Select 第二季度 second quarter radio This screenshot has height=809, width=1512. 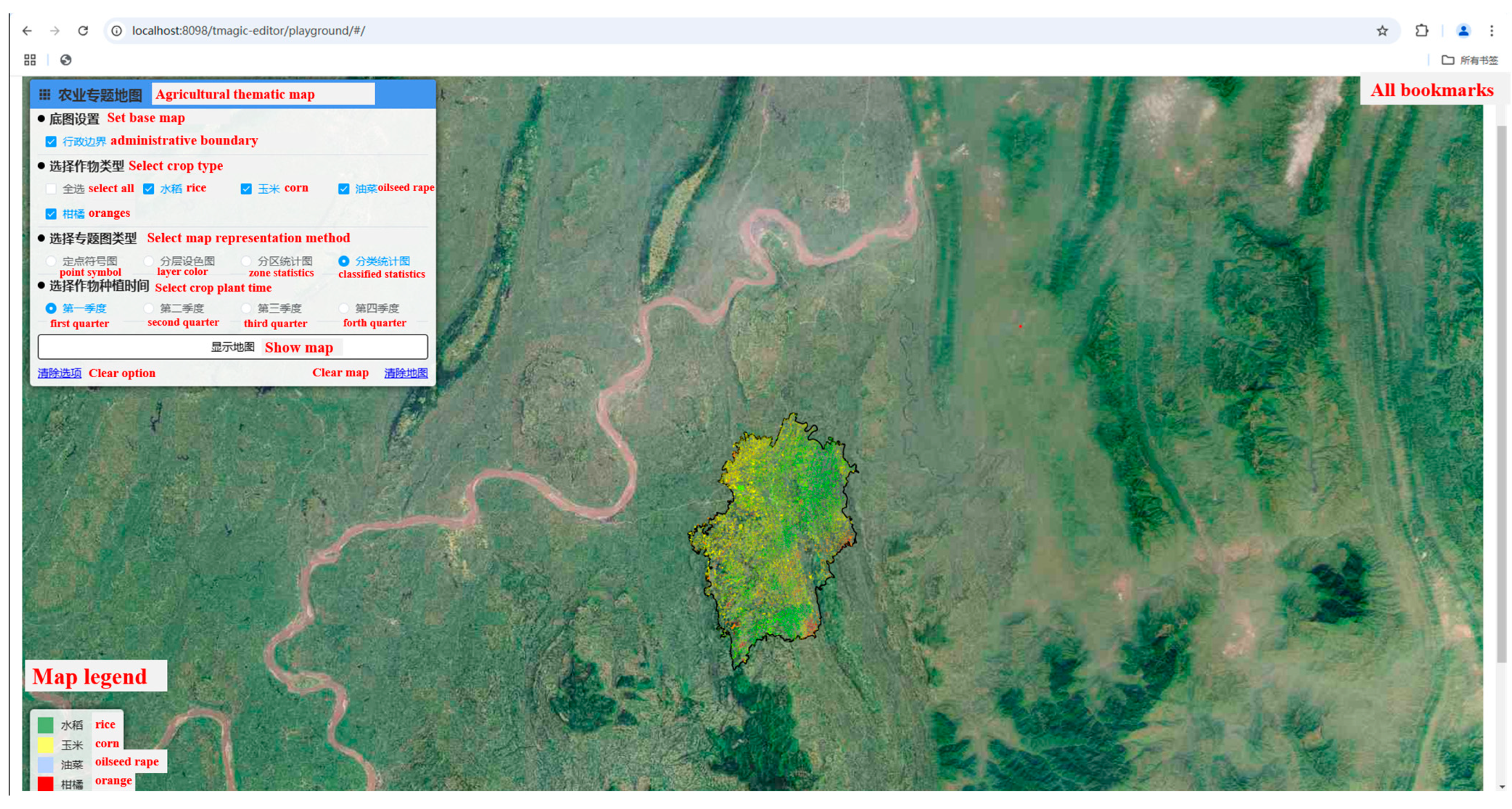click(x=149, y=308)
